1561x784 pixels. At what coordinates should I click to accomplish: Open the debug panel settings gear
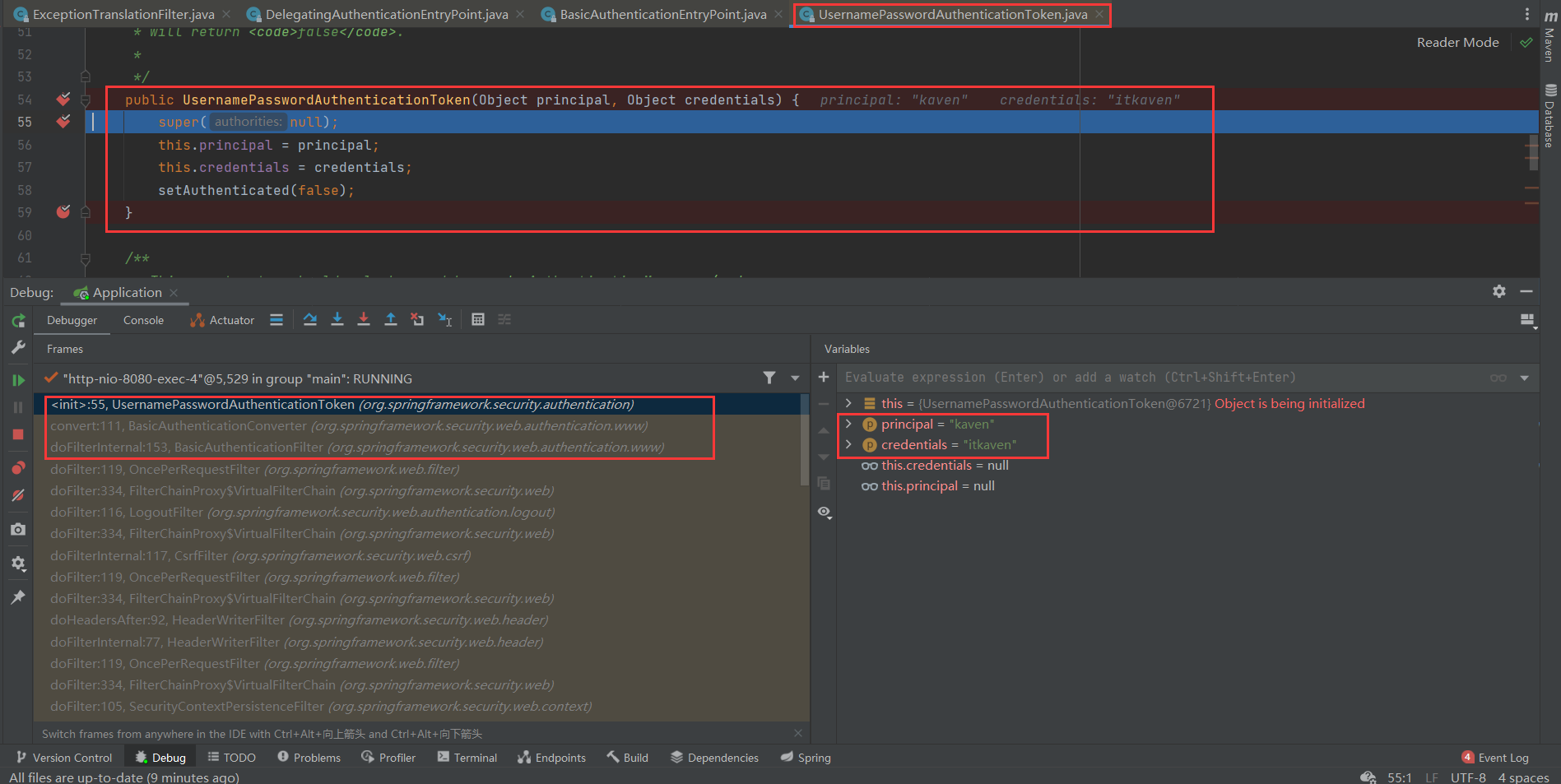click(1499, 292)
